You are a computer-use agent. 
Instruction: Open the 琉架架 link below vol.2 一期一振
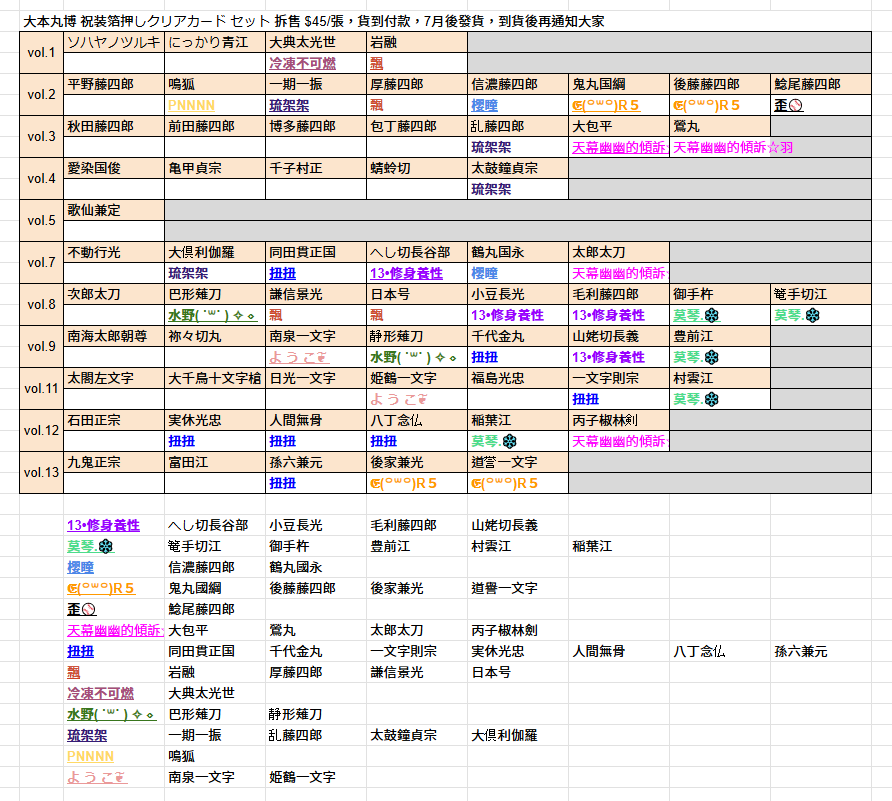tap(289, 105)
